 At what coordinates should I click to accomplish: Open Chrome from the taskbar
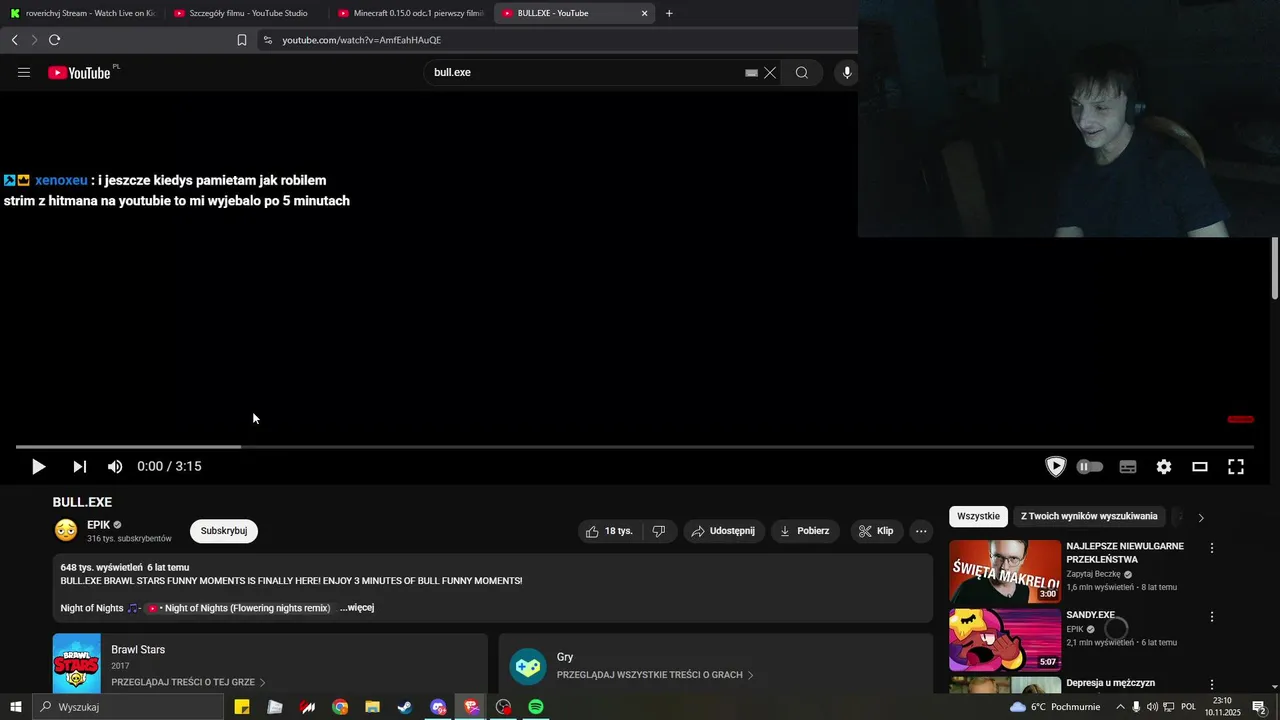tap(340, 707)
